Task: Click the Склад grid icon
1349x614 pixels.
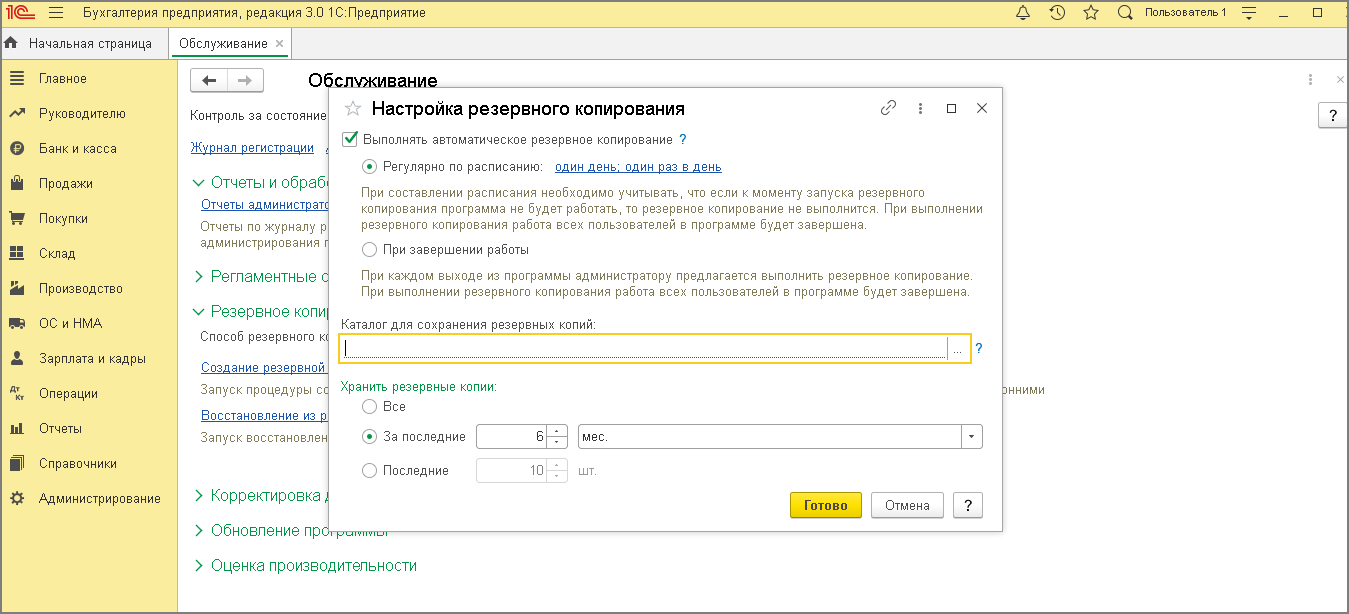Action: pos(16,253)
